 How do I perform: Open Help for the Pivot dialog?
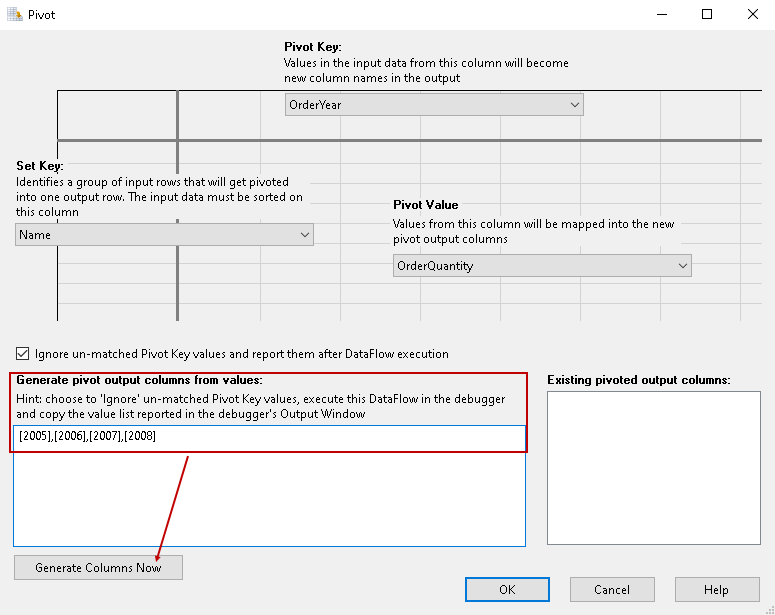pyautogui.click(x=717, y=590)
